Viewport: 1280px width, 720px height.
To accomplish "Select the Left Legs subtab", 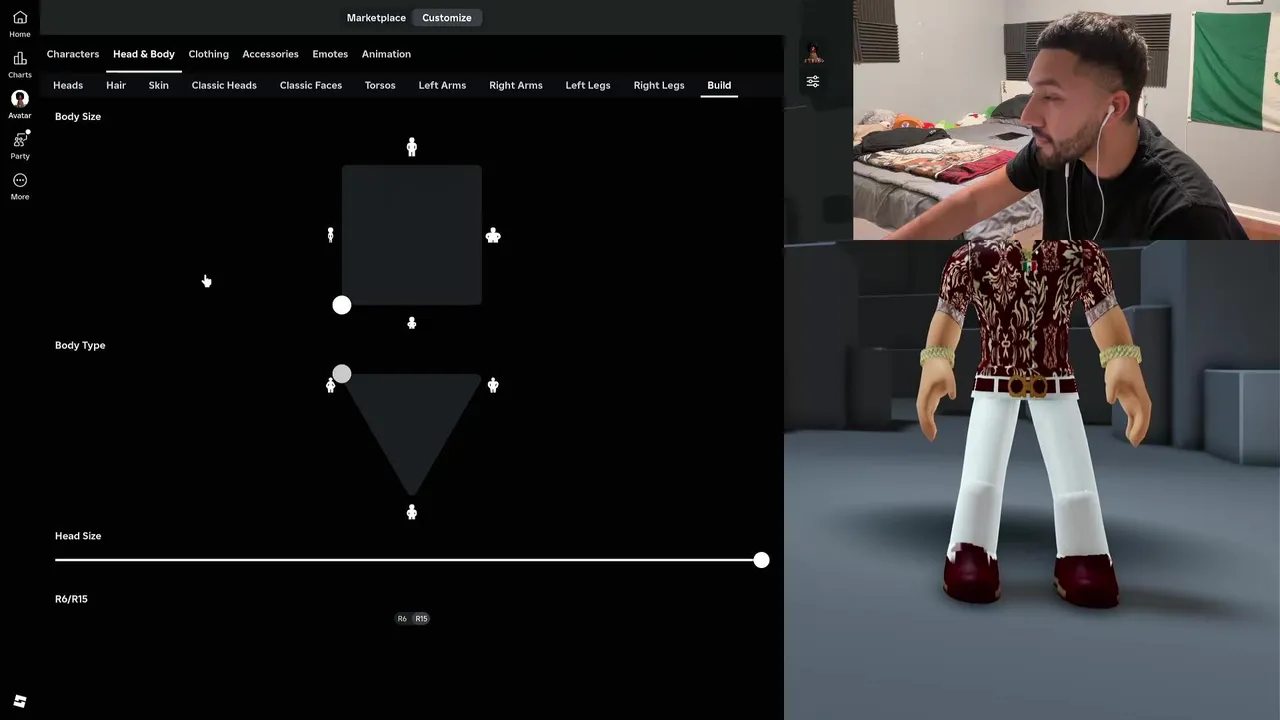I will (588, 85).
